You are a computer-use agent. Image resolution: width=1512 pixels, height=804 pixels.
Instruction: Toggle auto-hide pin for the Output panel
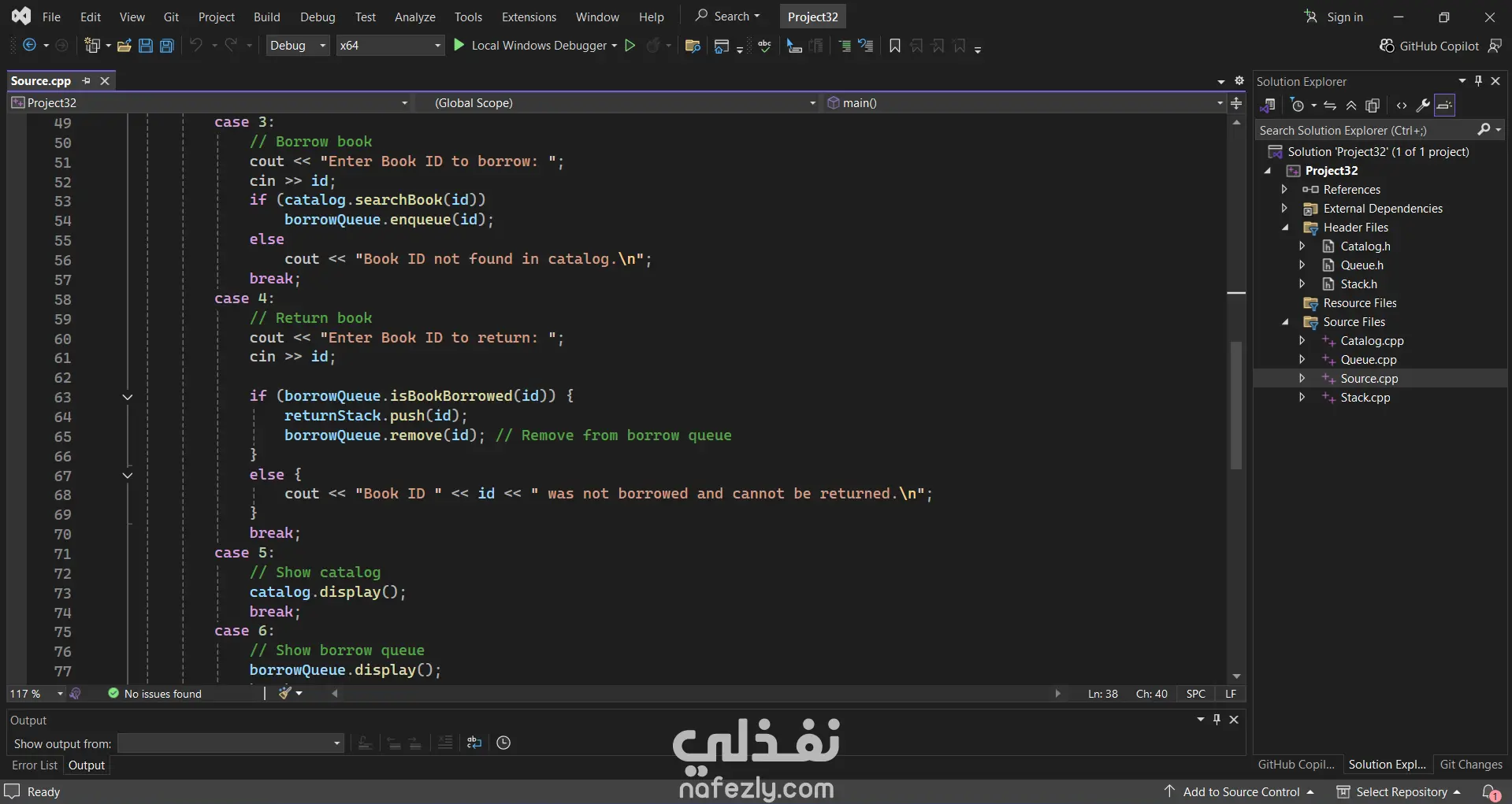(x=1217, y=720)
